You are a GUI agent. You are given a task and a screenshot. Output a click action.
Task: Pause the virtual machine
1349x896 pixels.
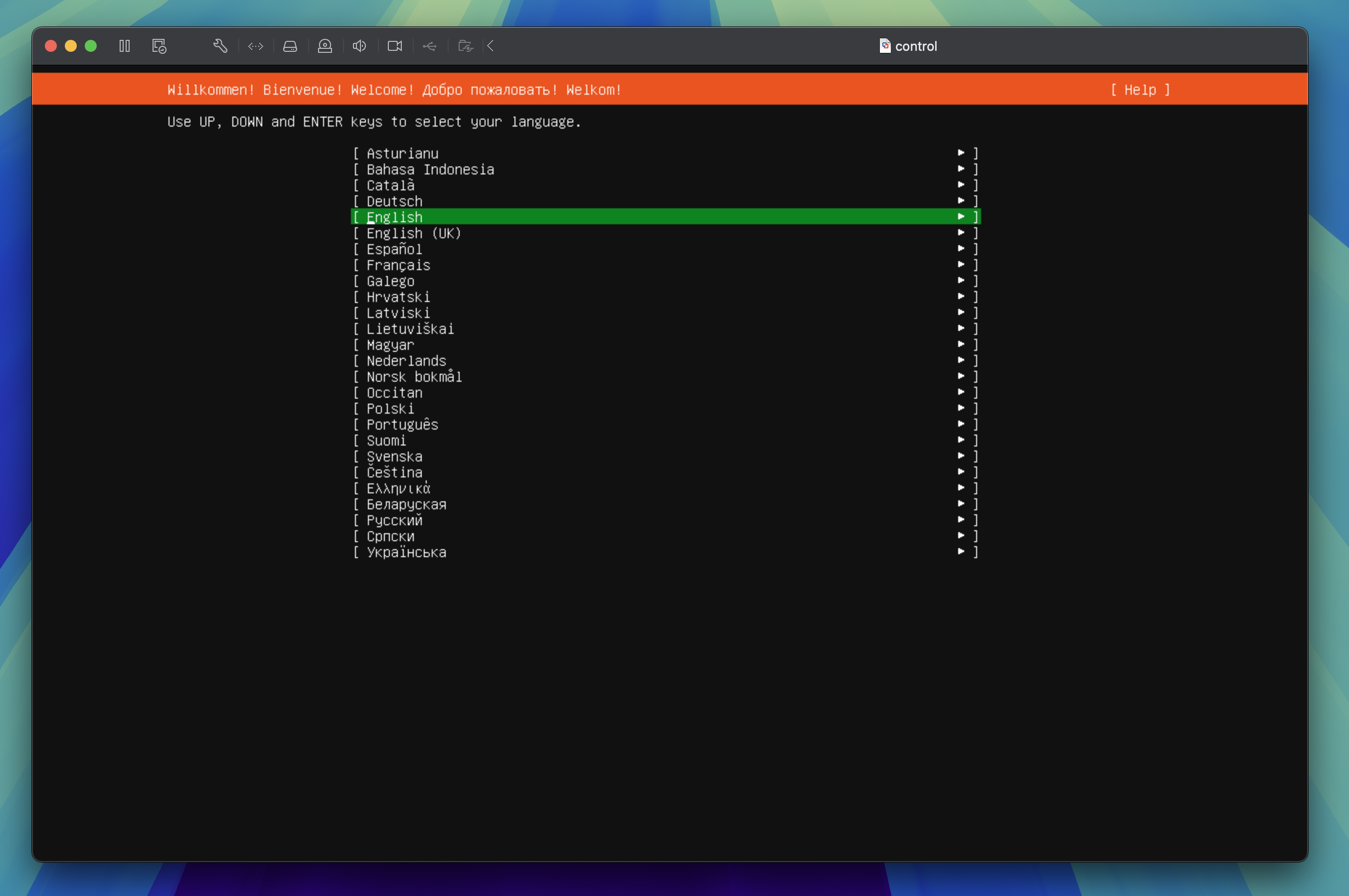[125, 46]
